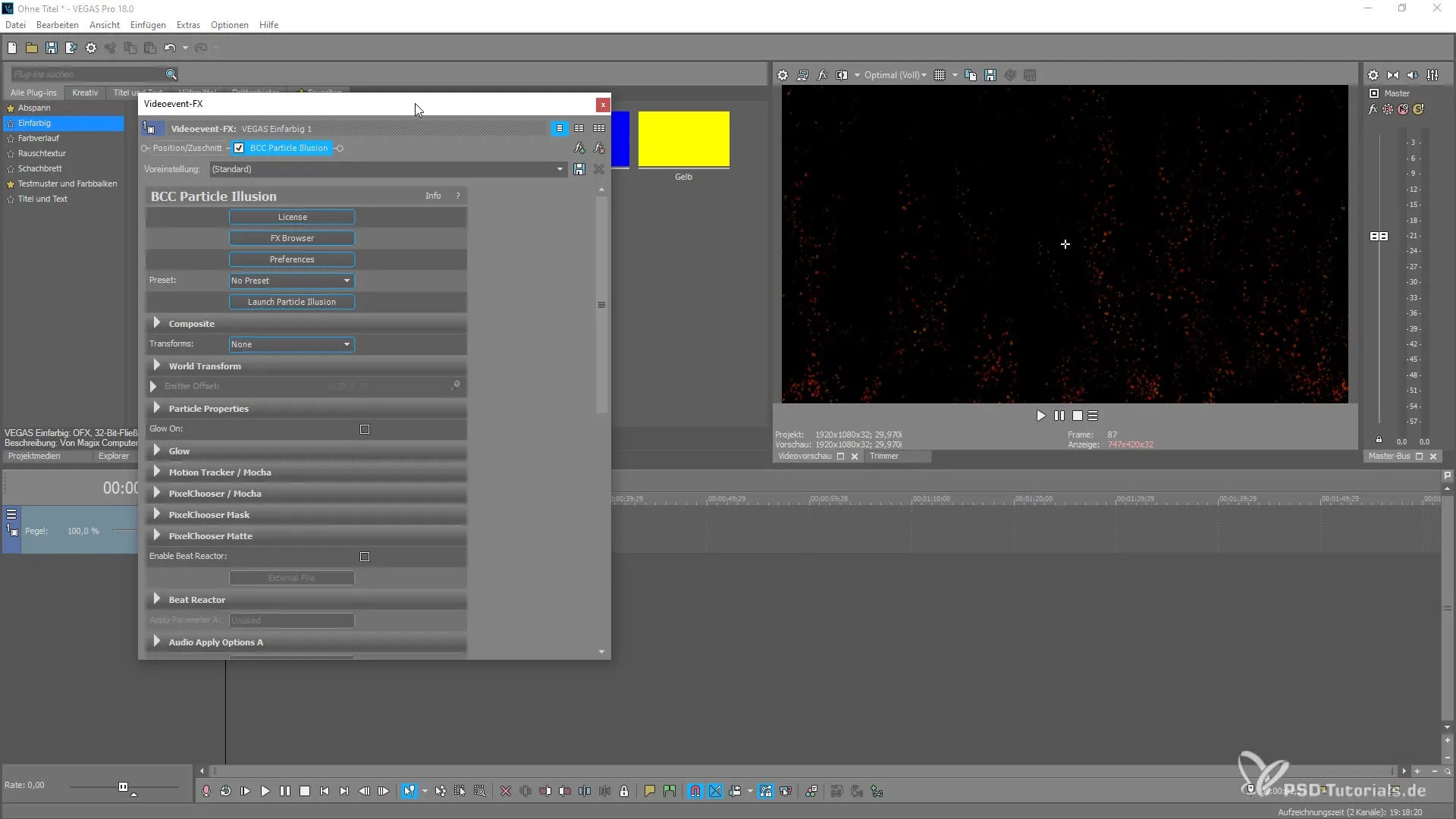Toggle the Master solo S button
The width and height of the screenshot is (1456, 819).
1418,109
